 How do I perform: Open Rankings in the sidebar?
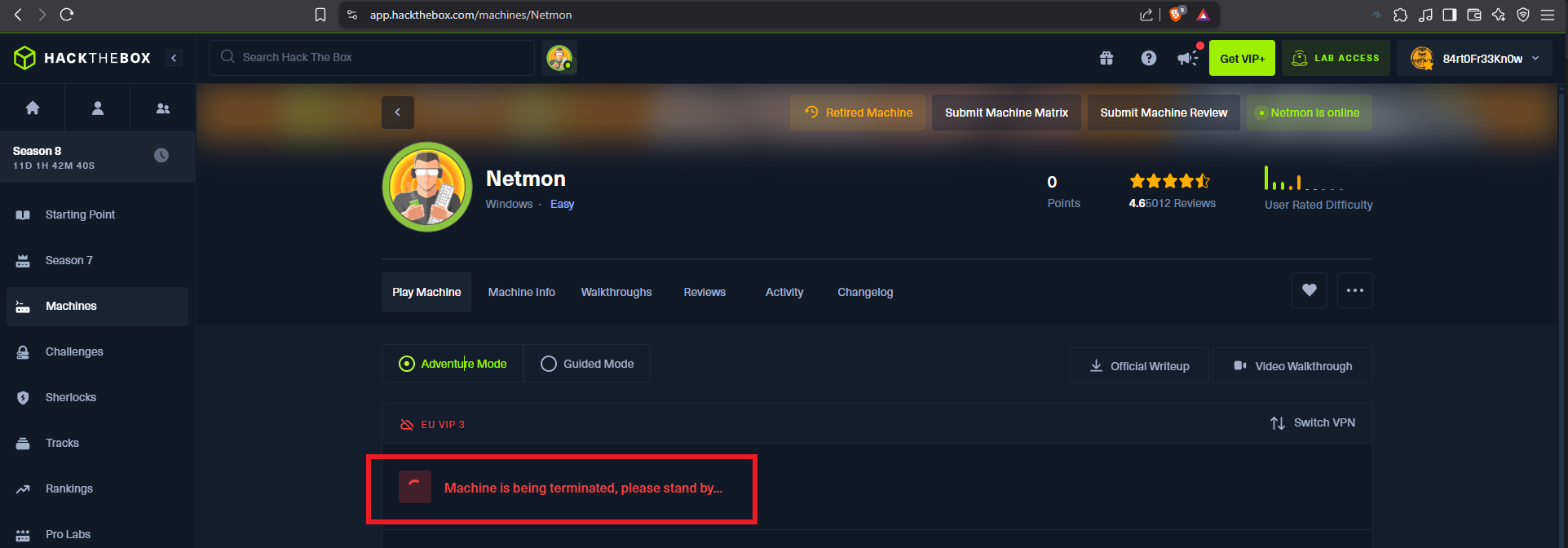click(98, 488)
